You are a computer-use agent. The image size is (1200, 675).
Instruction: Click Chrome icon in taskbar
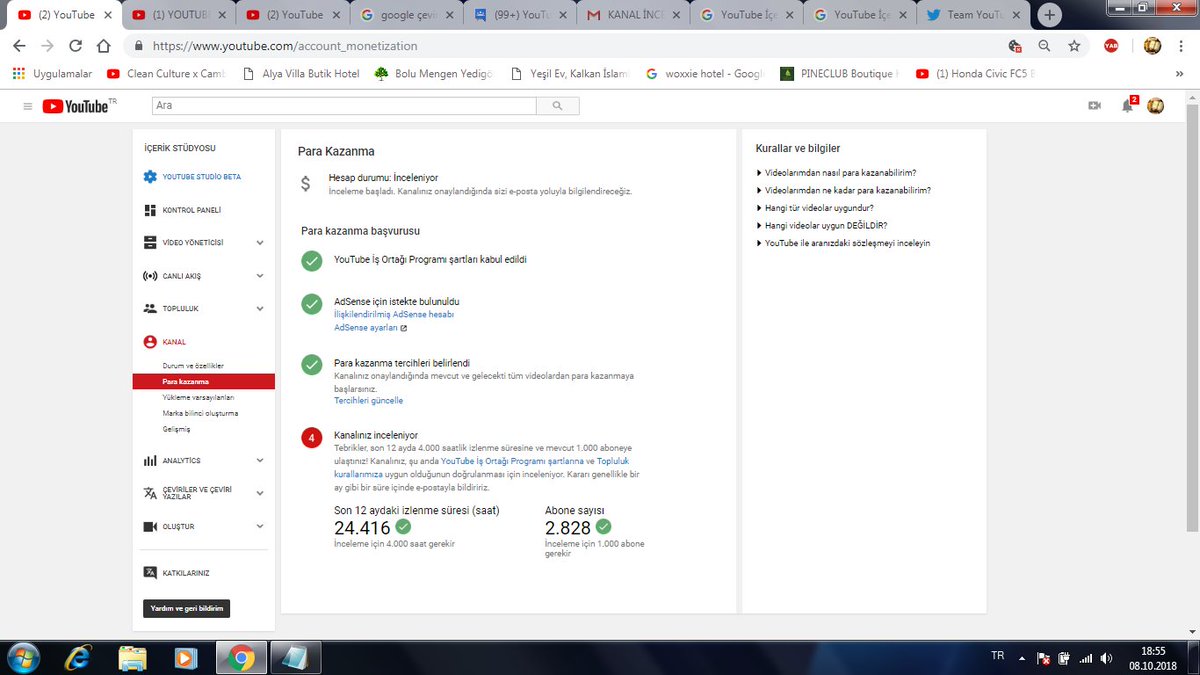(x=240, y=657)
